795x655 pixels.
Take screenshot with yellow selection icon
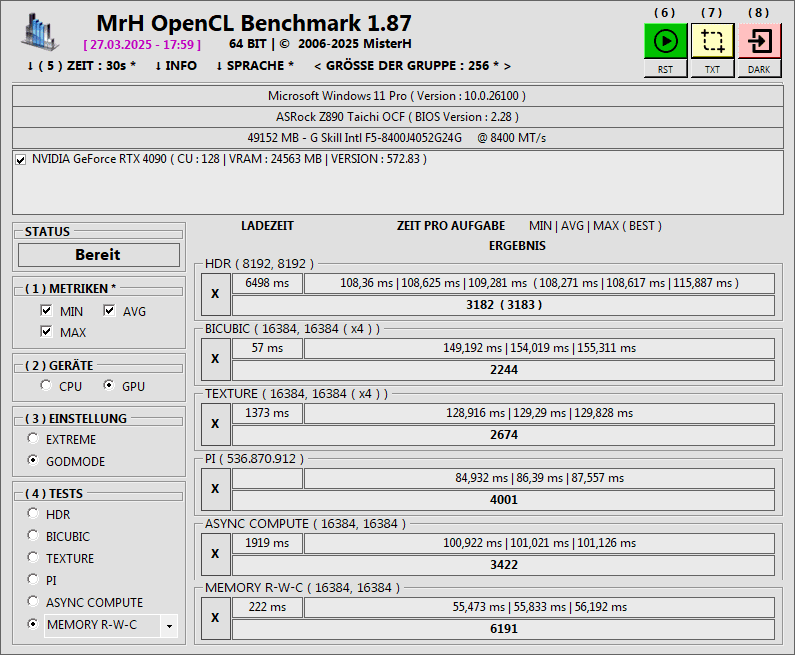coord(712,41)
